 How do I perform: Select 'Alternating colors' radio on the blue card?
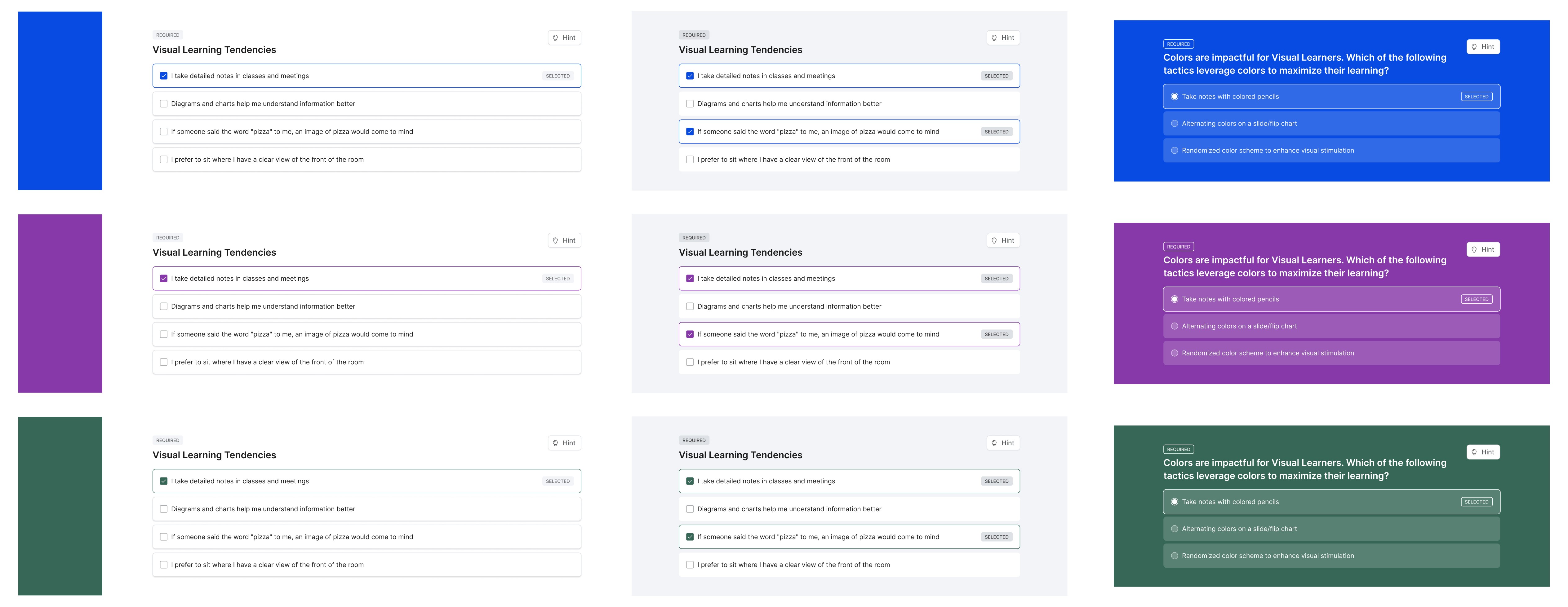click(x=1175, y=123)
